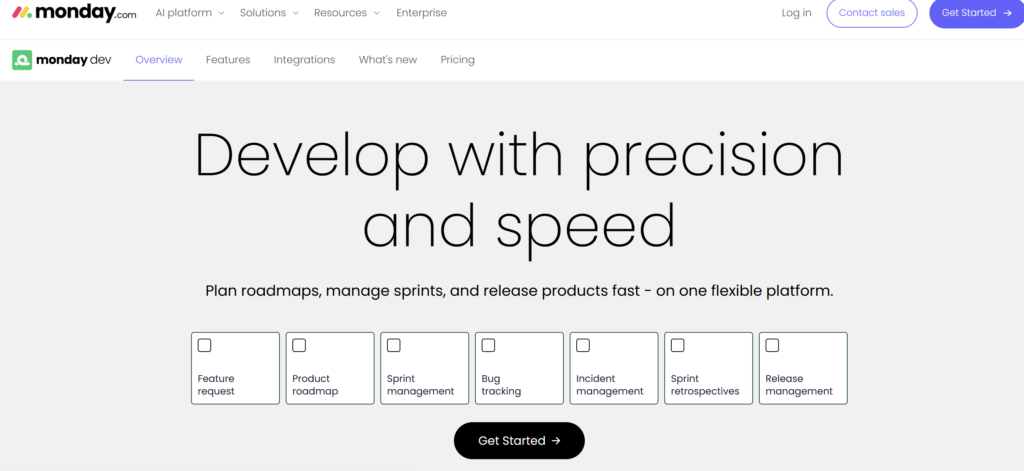Click the monday.com logo
The height and width of the screenshot is (471, 1024).
[x=74, y=12]
